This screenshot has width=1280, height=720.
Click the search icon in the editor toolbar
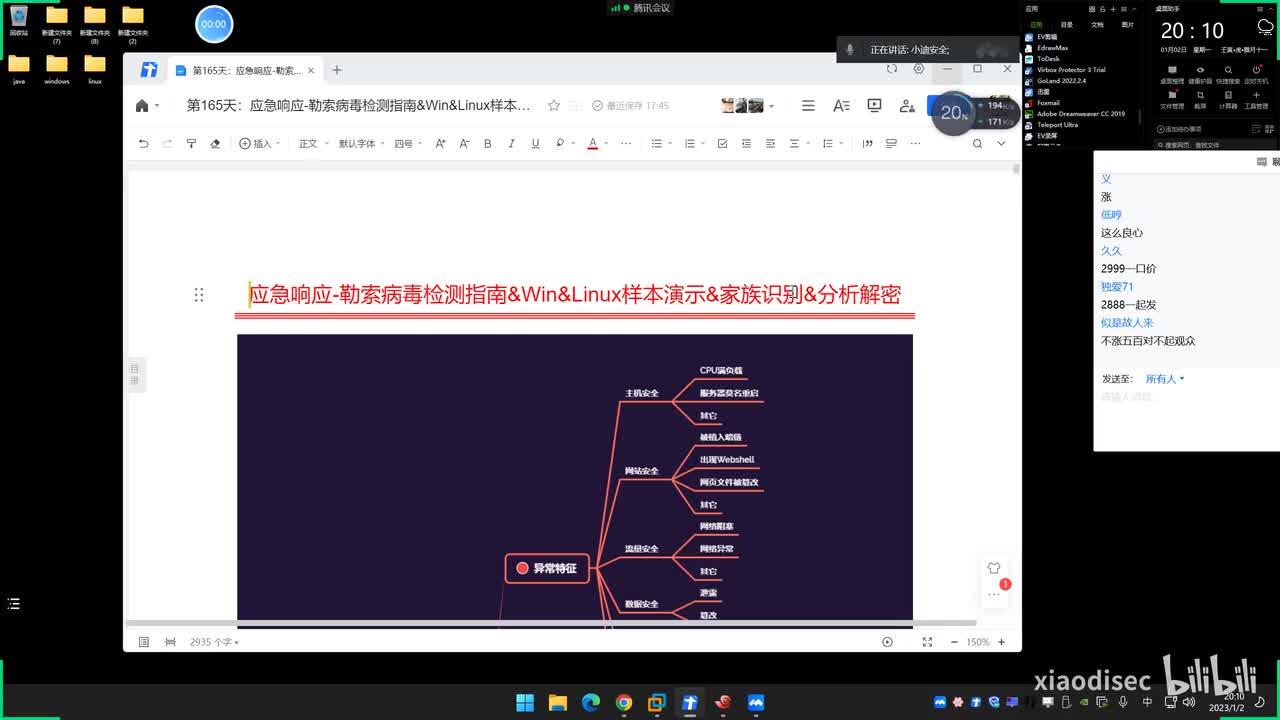pyautogui.click(x=977, y=144)
